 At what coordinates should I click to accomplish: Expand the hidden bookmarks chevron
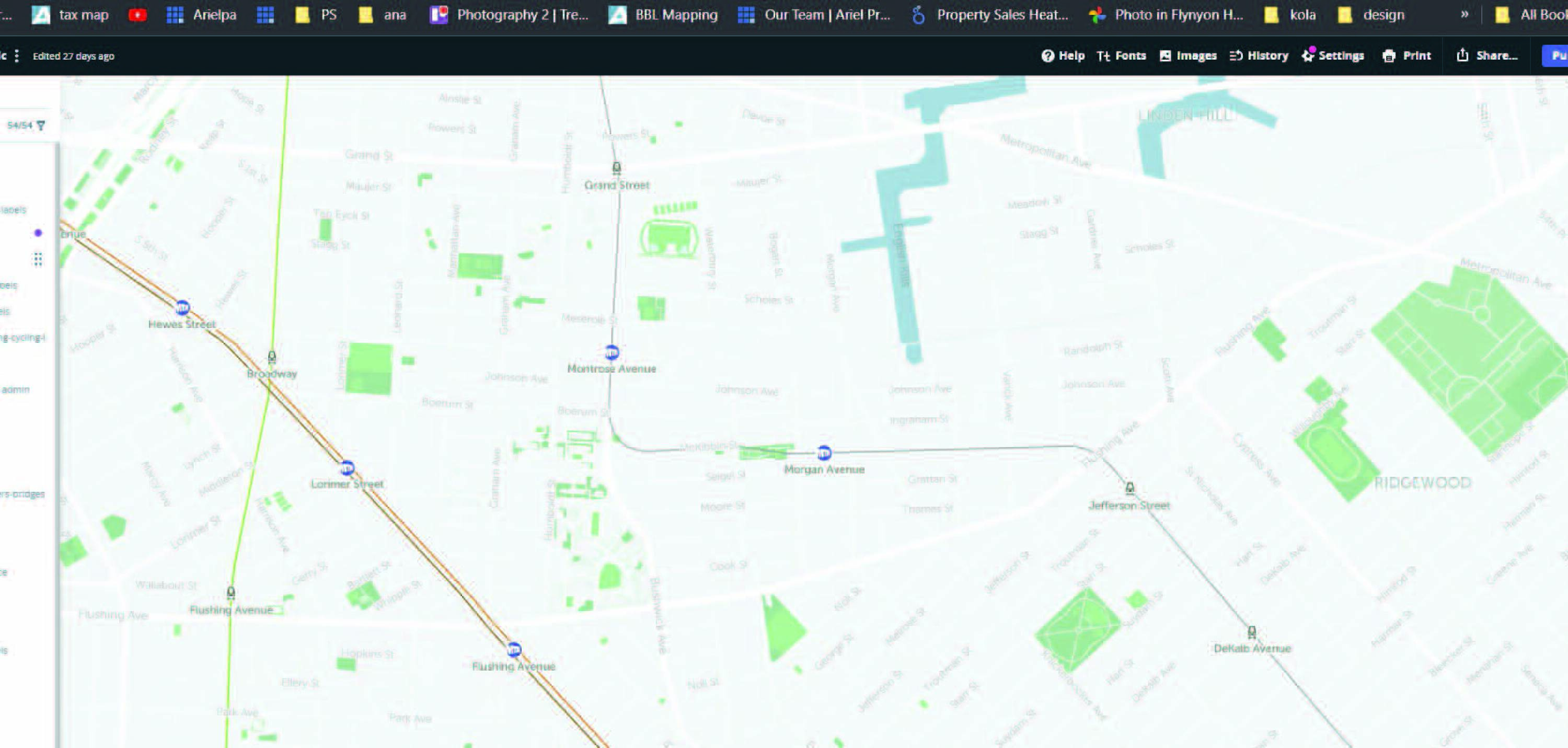pos(1465,15)
